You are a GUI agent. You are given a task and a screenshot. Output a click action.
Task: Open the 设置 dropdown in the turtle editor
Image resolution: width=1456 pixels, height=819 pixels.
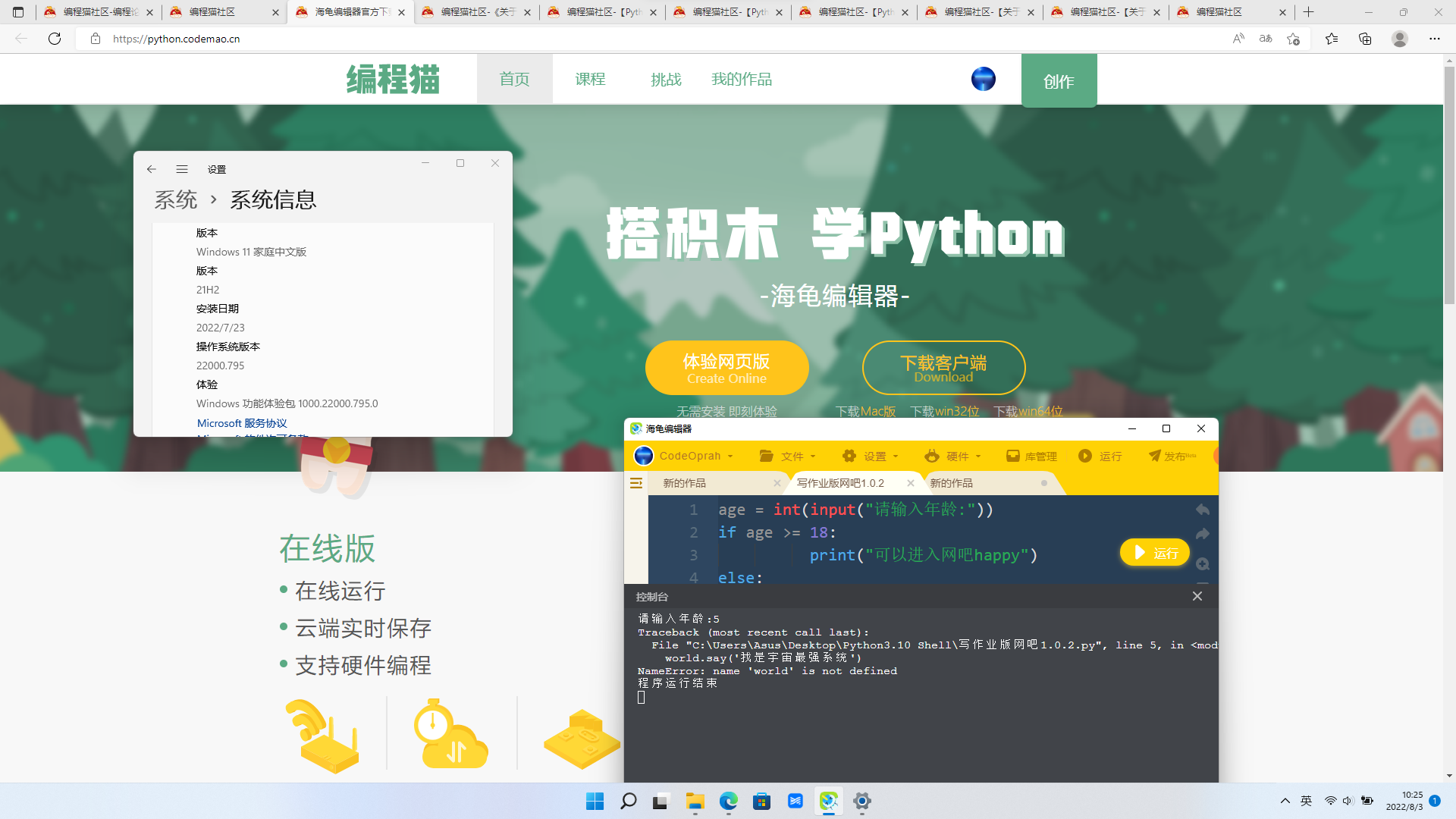871,456
